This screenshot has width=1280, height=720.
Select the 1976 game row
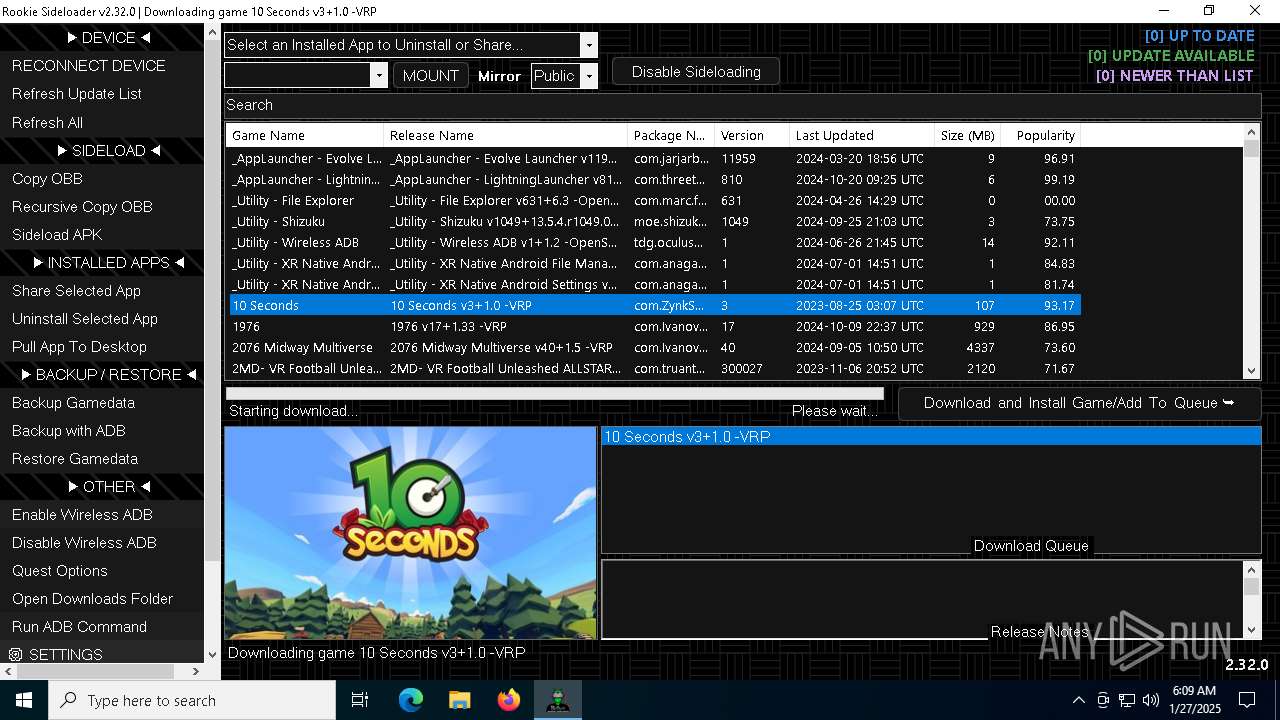654,327
